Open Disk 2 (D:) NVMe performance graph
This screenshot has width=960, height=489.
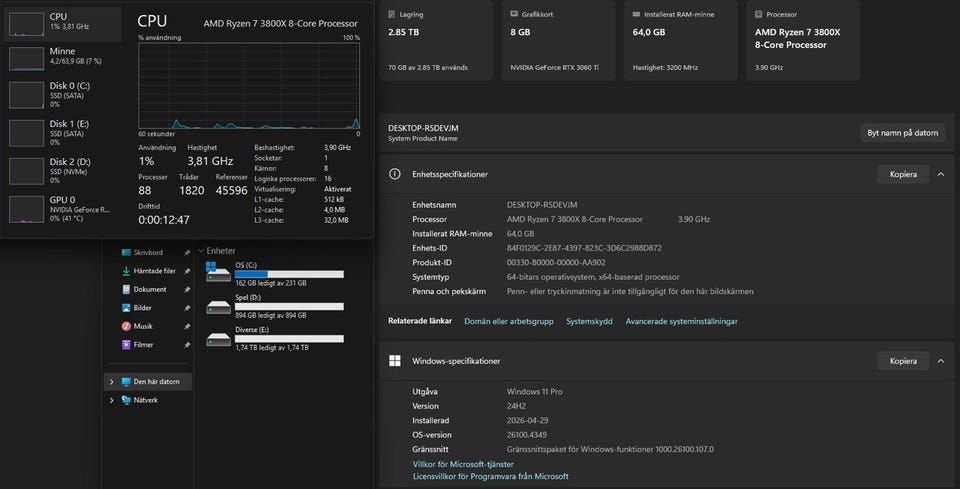tap(62, 171)
